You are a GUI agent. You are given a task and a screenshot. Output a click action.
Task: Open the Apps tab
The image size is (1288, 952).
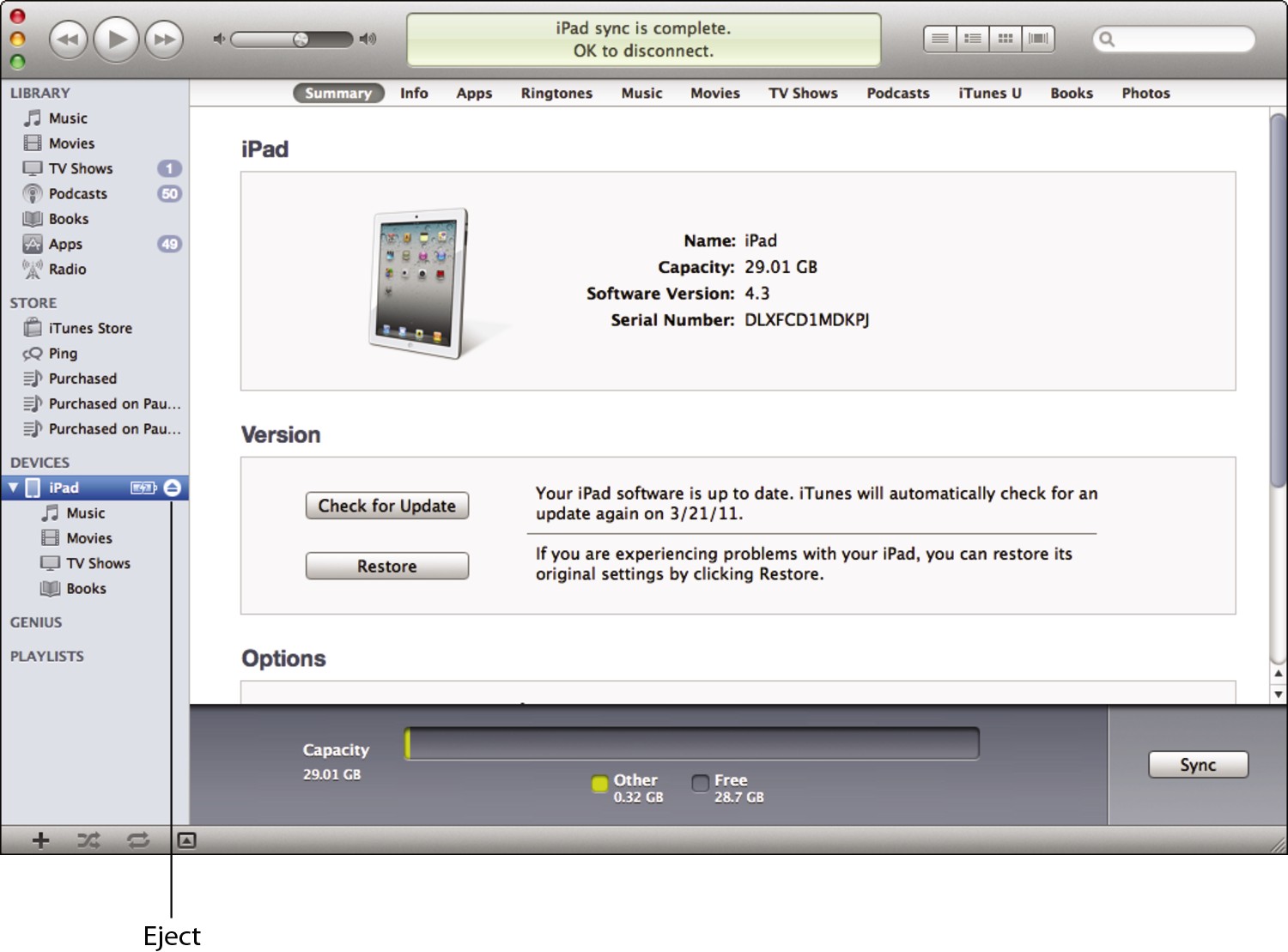(474, 93)
